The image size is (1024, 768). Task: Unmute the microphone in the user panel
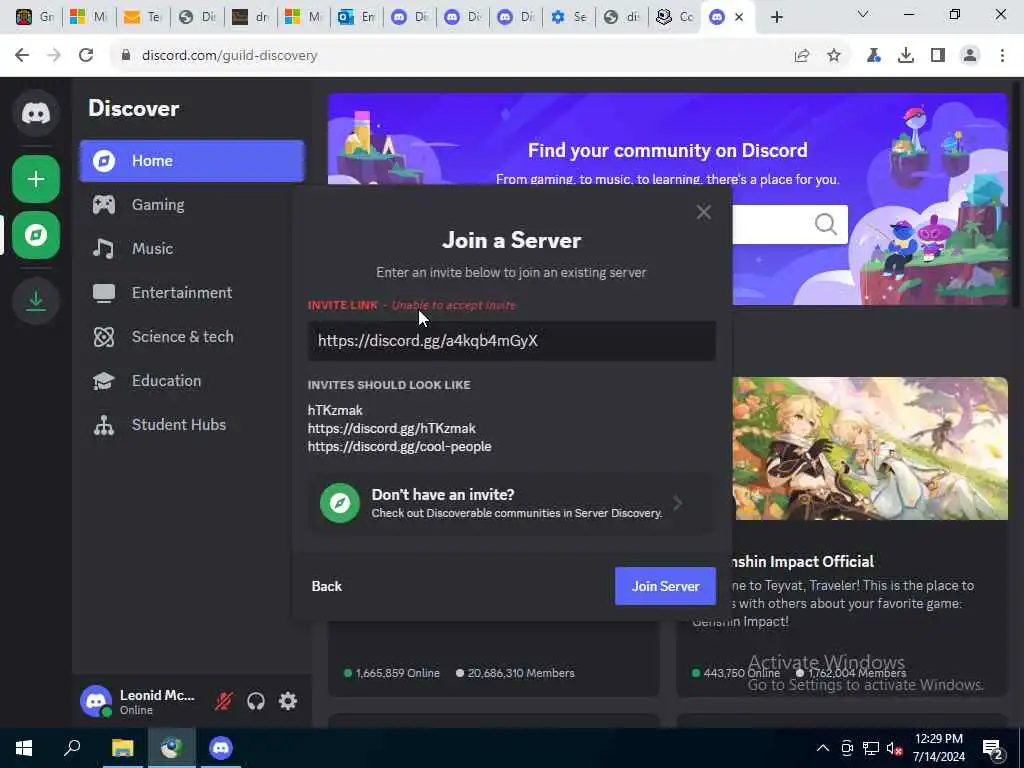224,701
